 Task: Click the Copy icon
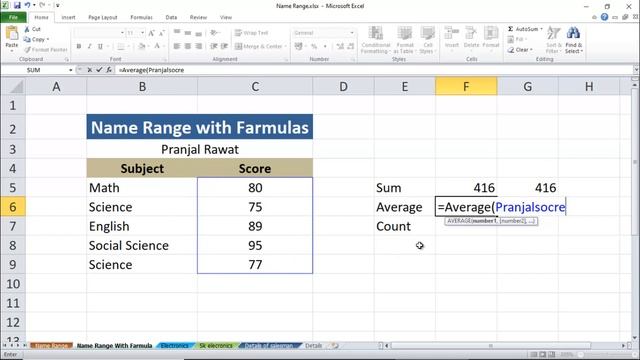[27, 40]
